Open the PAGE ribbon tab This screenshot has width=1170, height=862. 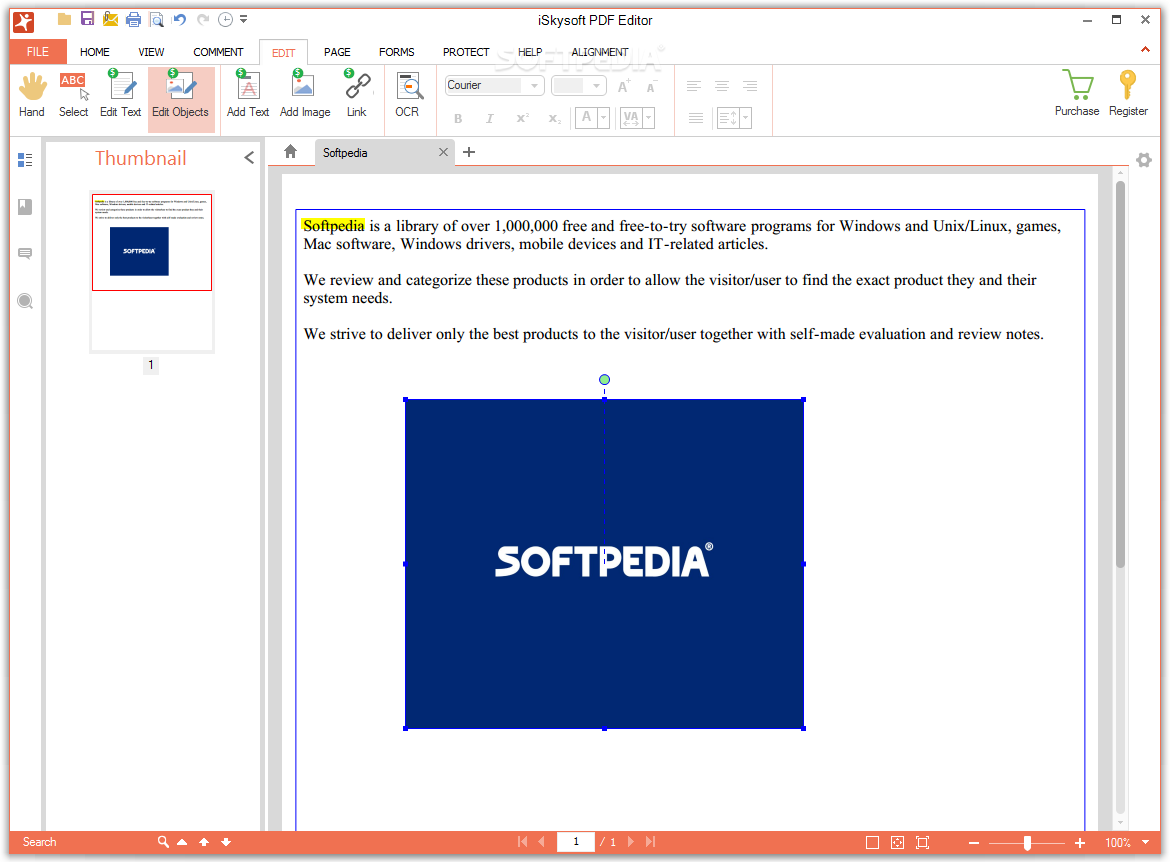tap(337, 51)
